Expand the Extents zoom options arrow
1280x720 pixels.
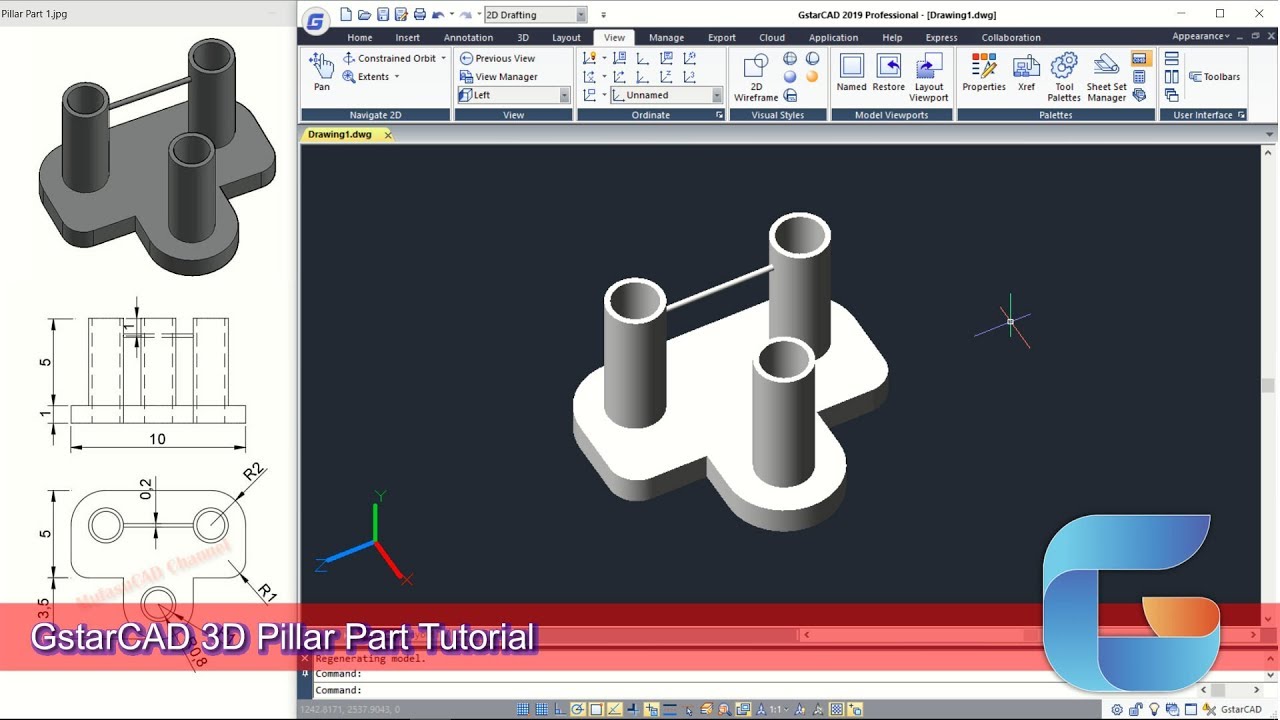coord(396,77)
